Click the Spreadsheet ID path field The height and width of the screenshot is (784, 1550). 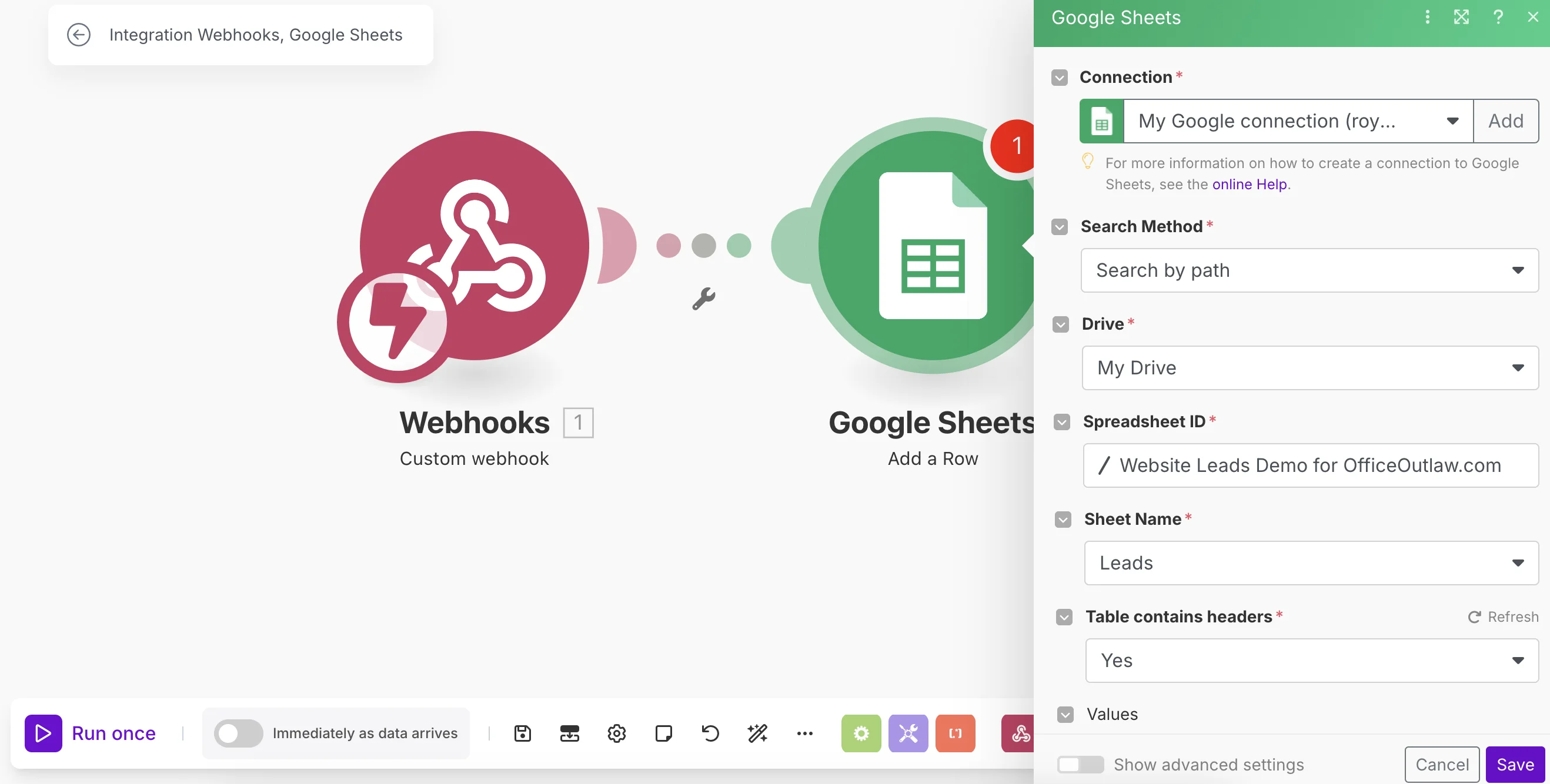[1311, 465]
